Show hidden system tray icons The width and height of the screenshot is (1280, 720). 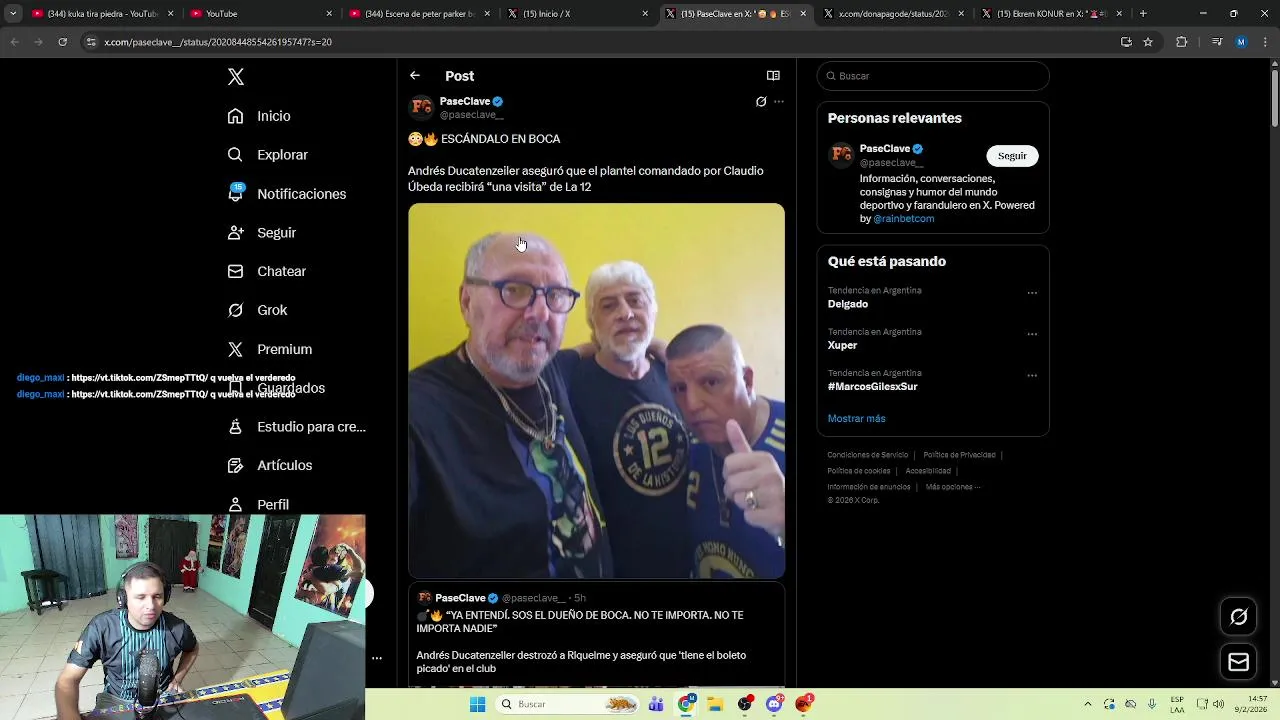[1088, 704]
